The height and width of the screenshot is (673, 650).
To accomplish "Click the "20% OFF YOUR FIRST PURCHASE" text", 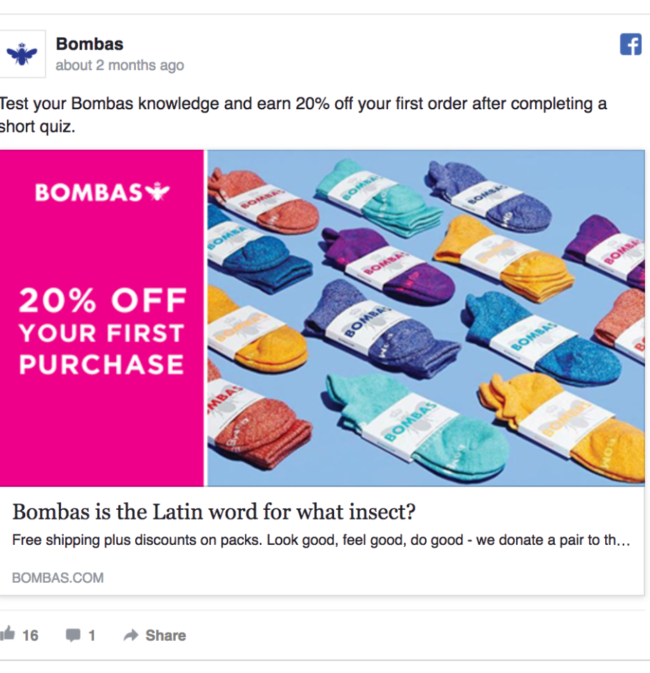I will click(x=102, y=331).
